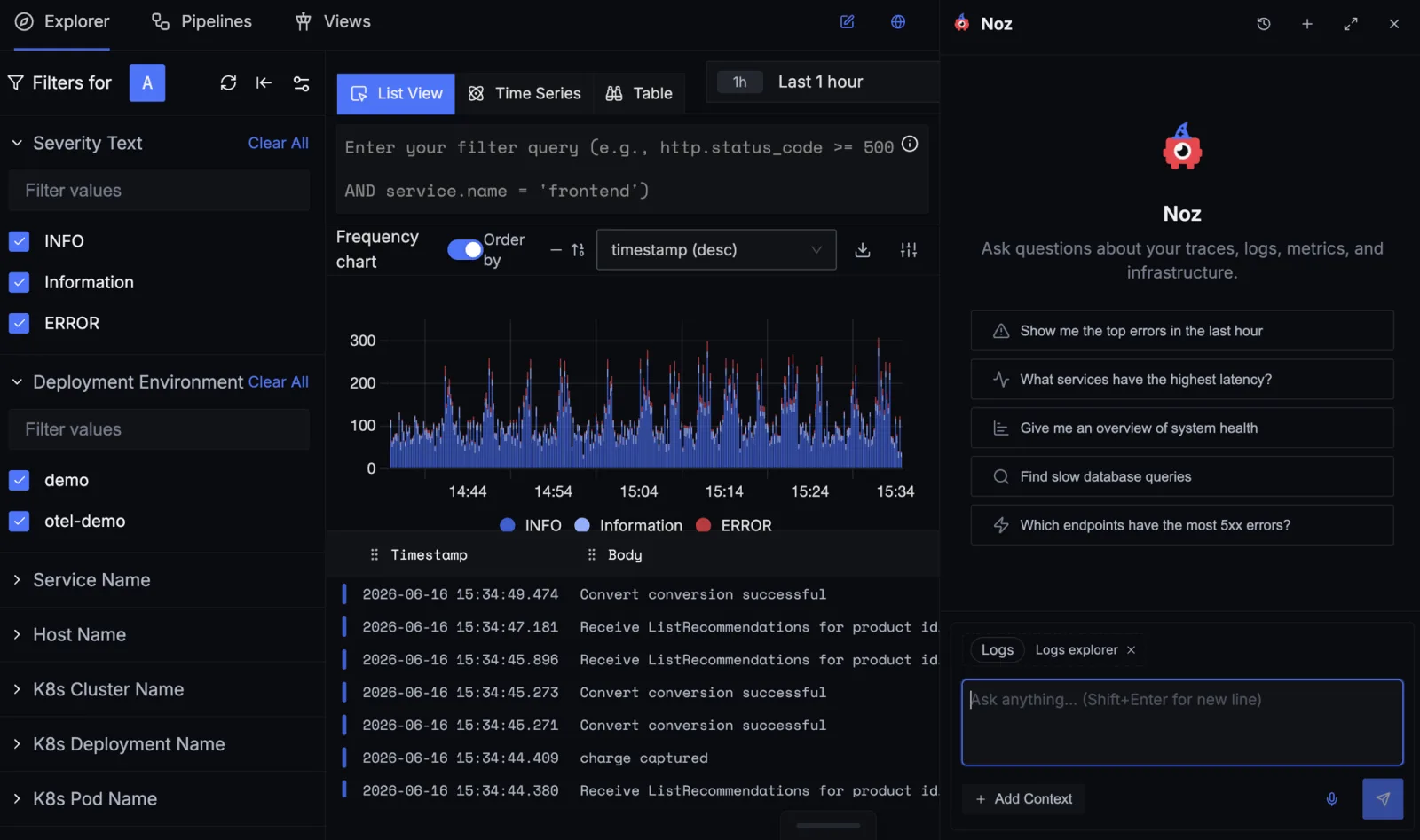Viewport: 1420px width, 840px height.
Task: Click the Add Context button
Action: click(1023, 799)
